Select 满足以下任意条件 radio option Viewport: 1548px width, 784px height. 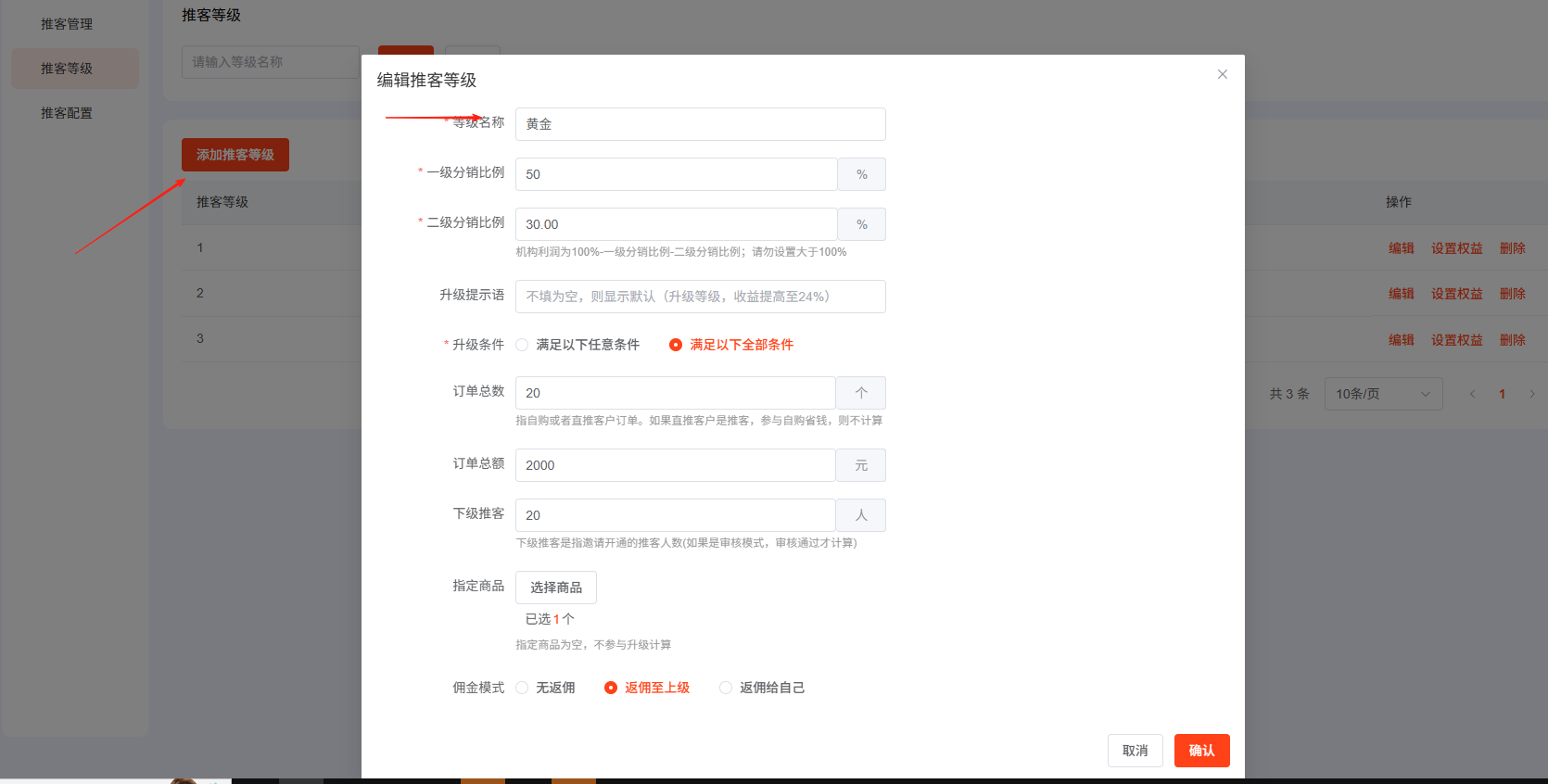click(x=523, y=345)
